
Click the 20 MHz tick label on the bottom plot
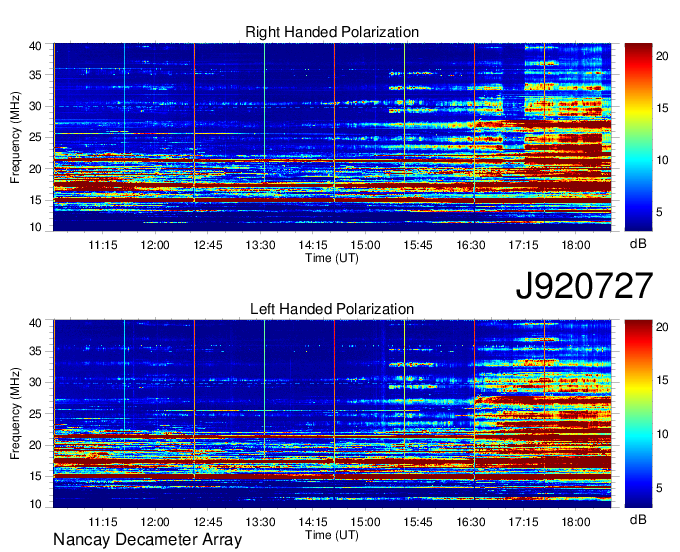35,445
